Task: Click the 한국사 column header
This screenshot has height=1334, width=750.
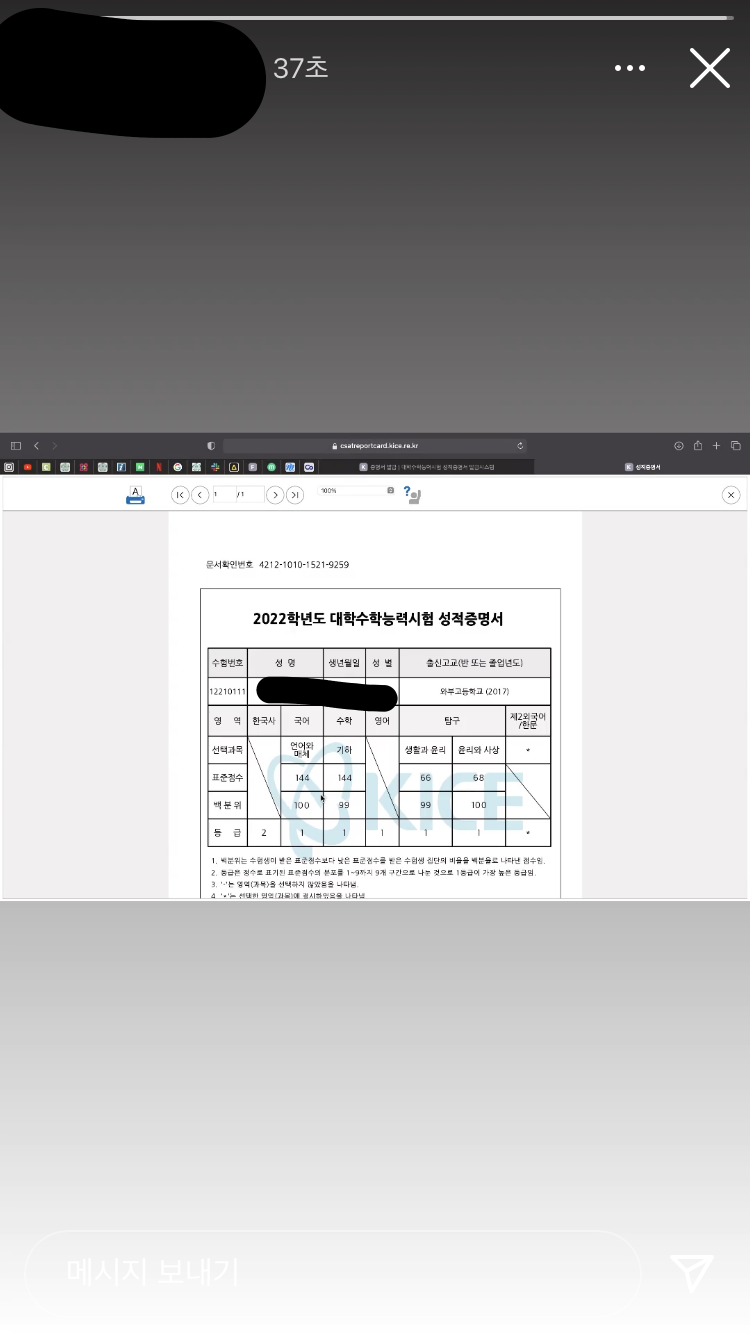Action: 263,720
